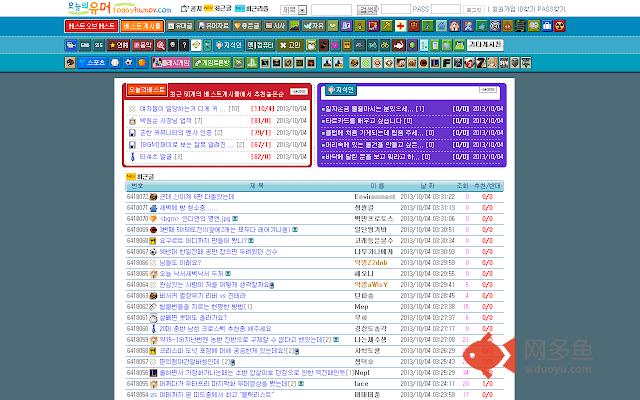Click the red number 7 game icon
This screenshot has height=400, width=640.
(x=480, y=62)
